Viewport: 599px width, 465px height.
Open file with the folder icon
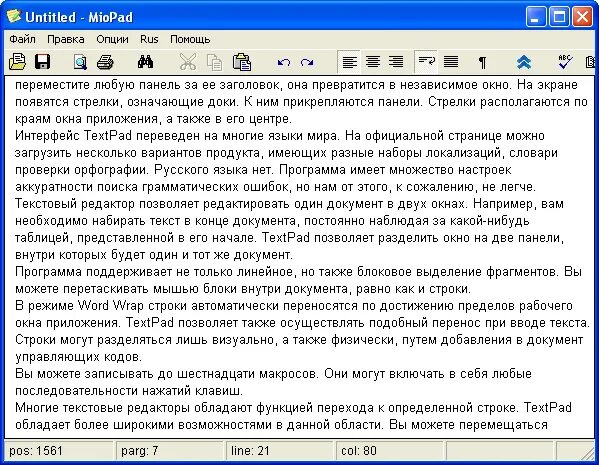17,62
